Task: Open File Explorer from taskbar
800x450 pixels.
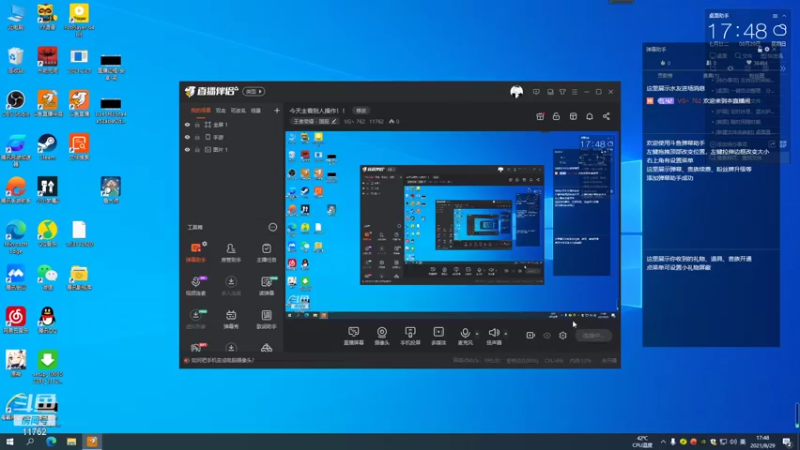Action: coord(71,441)
